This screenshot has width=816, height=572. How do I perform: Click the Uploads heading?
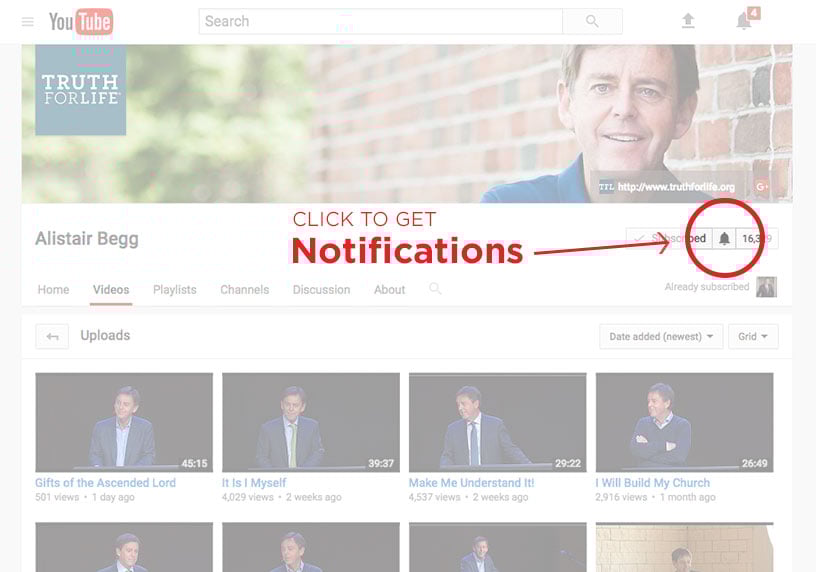pos(105,336)
